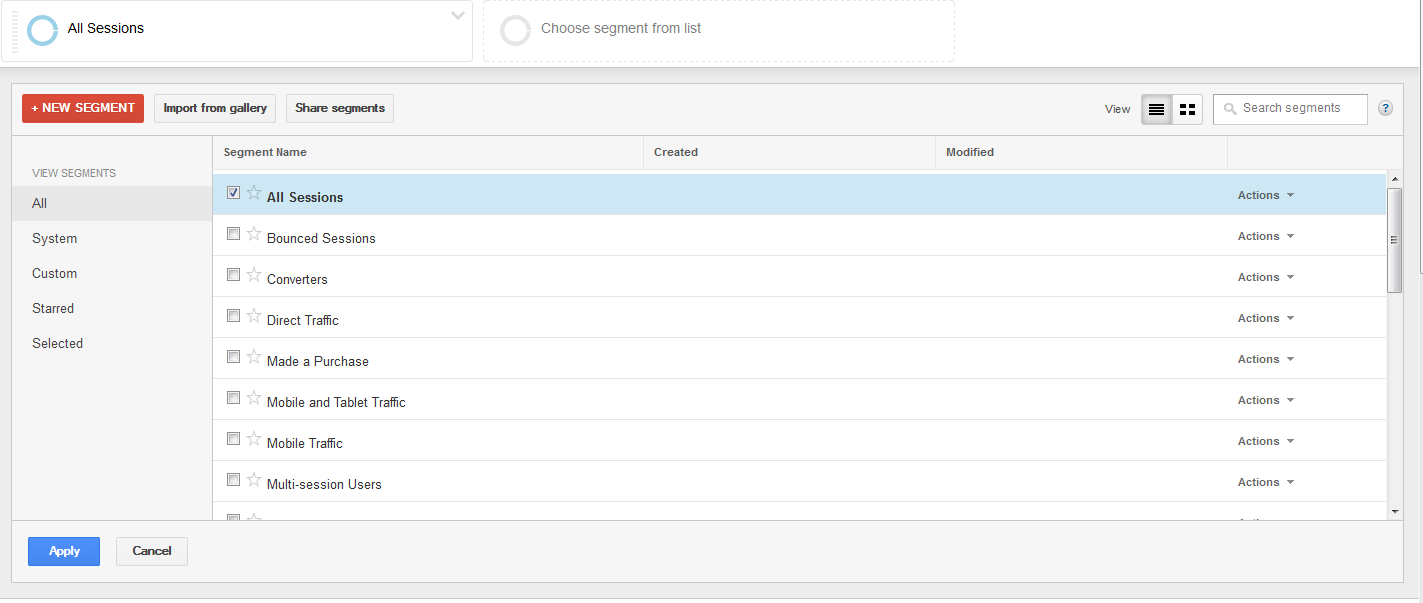Image resolution: width=1423 pixels, height=603 pixels.
Task: Open Actions dropdown for Bounced Sessions
Action: pyautogui.click(x=1265, y=237)
